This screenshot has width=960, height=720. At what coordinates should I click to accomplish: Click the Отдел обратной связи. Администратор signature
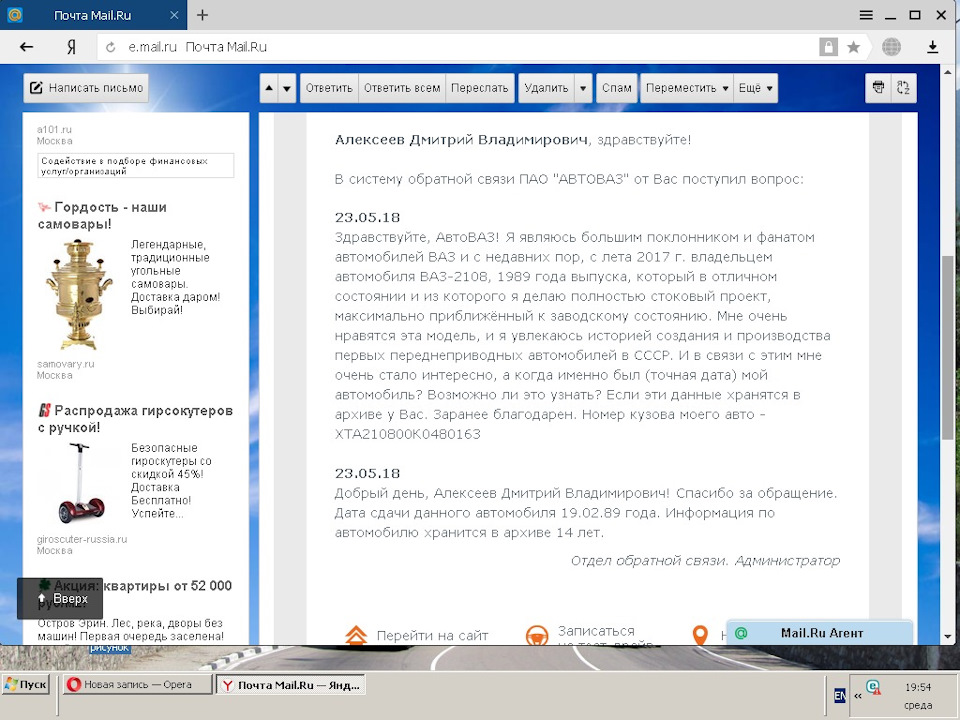705,560
